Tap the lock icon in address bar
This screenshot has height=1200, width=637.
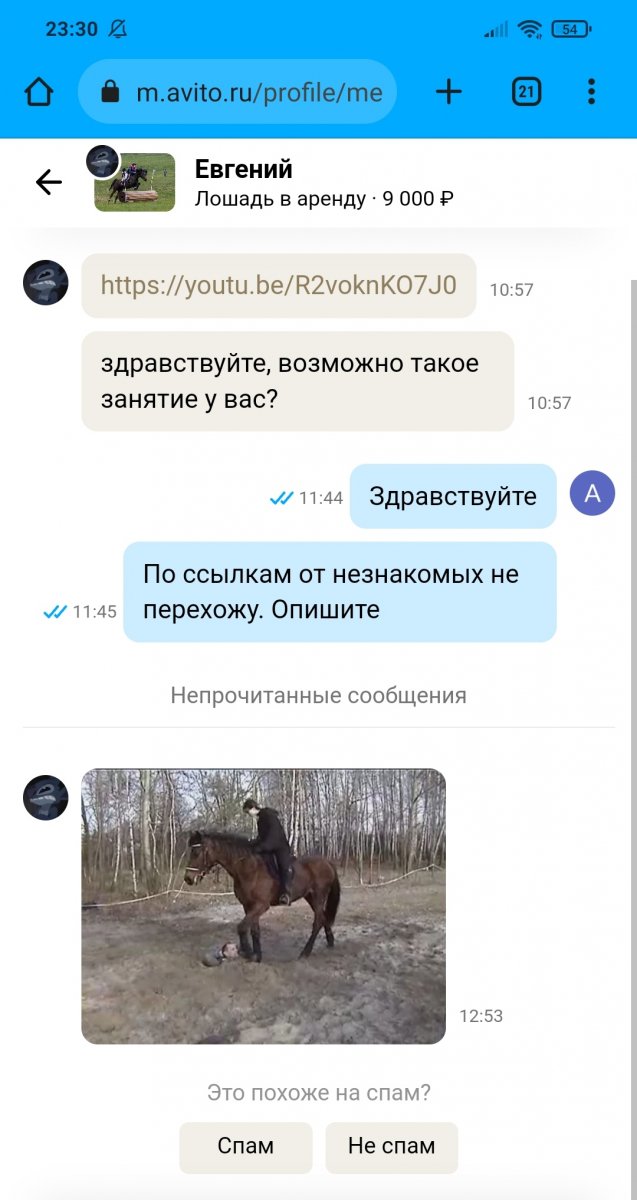110,93
